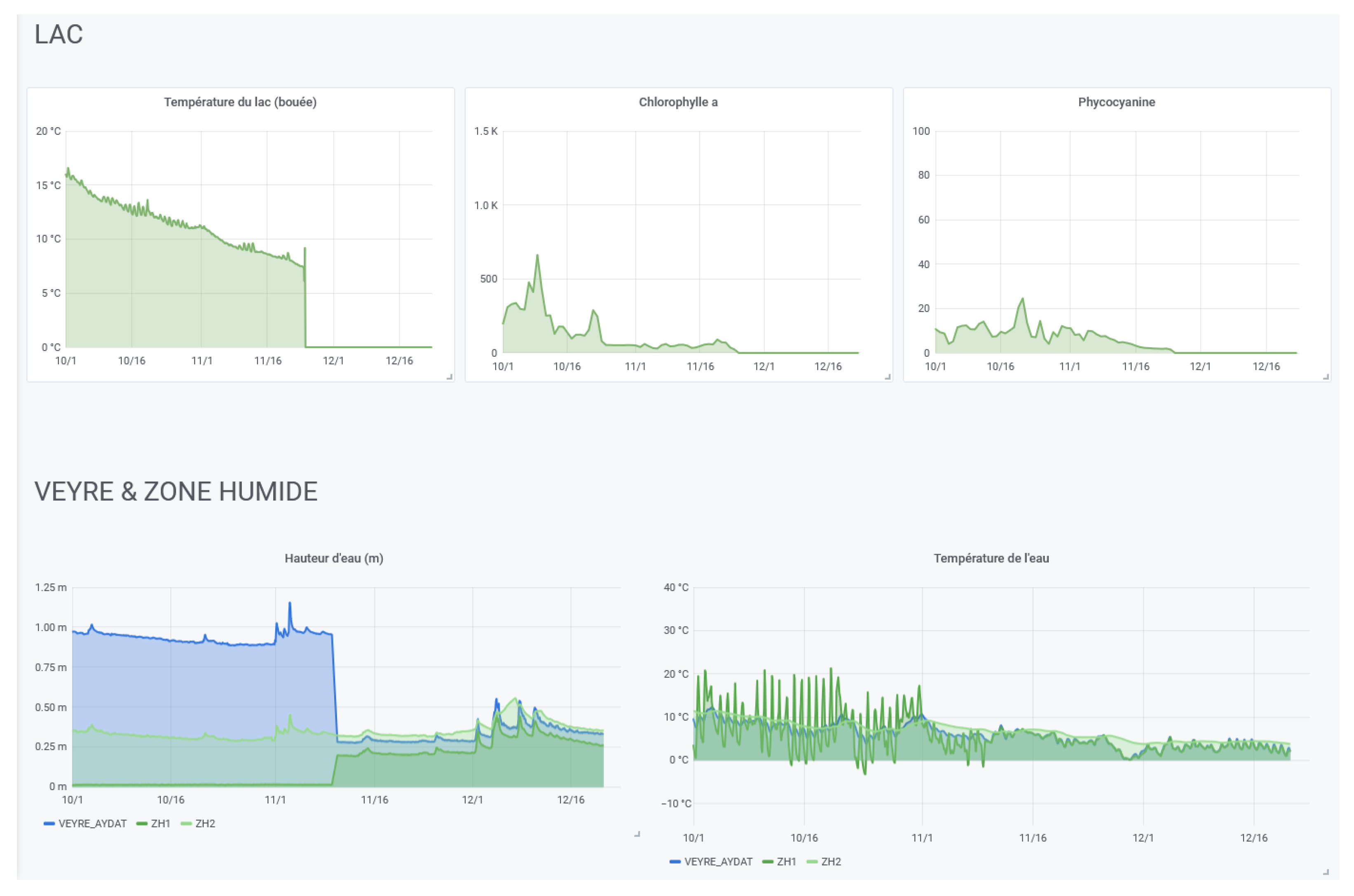Toggle ZH1 series in Température de l'eau legend

[787, 862]
